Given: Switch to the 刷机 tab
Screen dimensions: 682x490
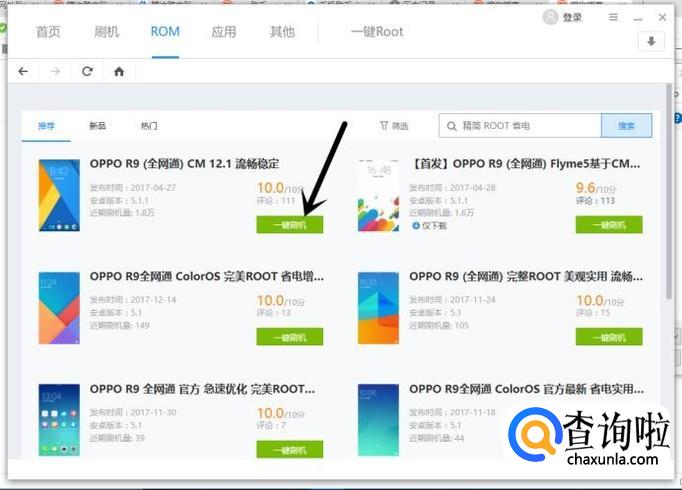Looking at the screenshot, I should click(107, 32).
